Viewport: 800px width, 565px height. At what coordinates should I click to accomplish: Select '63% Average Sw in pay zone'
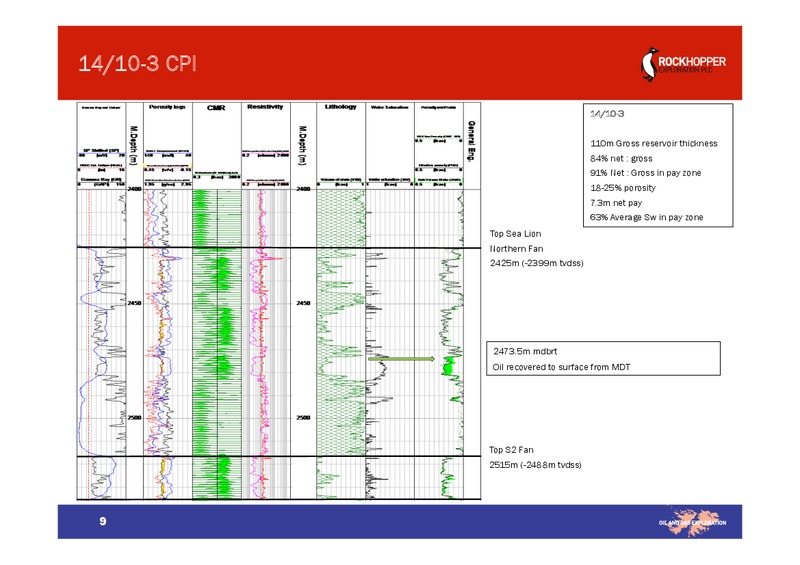click(x=646, y=217)
